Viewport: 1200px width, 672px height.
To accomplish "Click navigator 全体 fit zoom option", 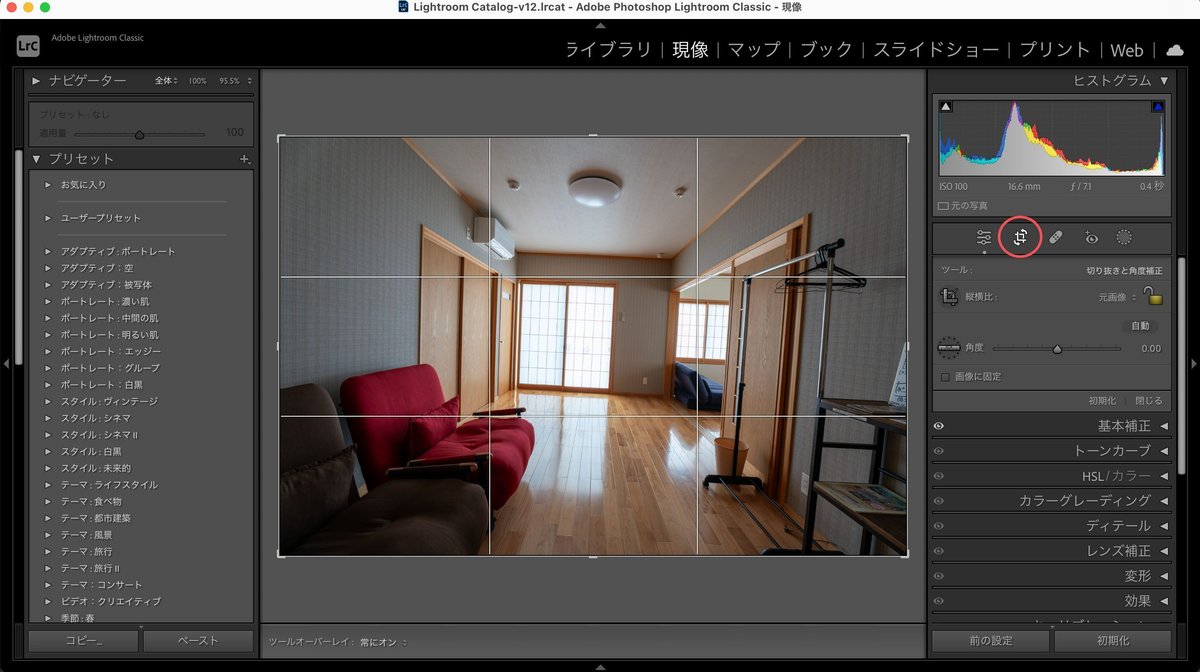I will 166,80.
